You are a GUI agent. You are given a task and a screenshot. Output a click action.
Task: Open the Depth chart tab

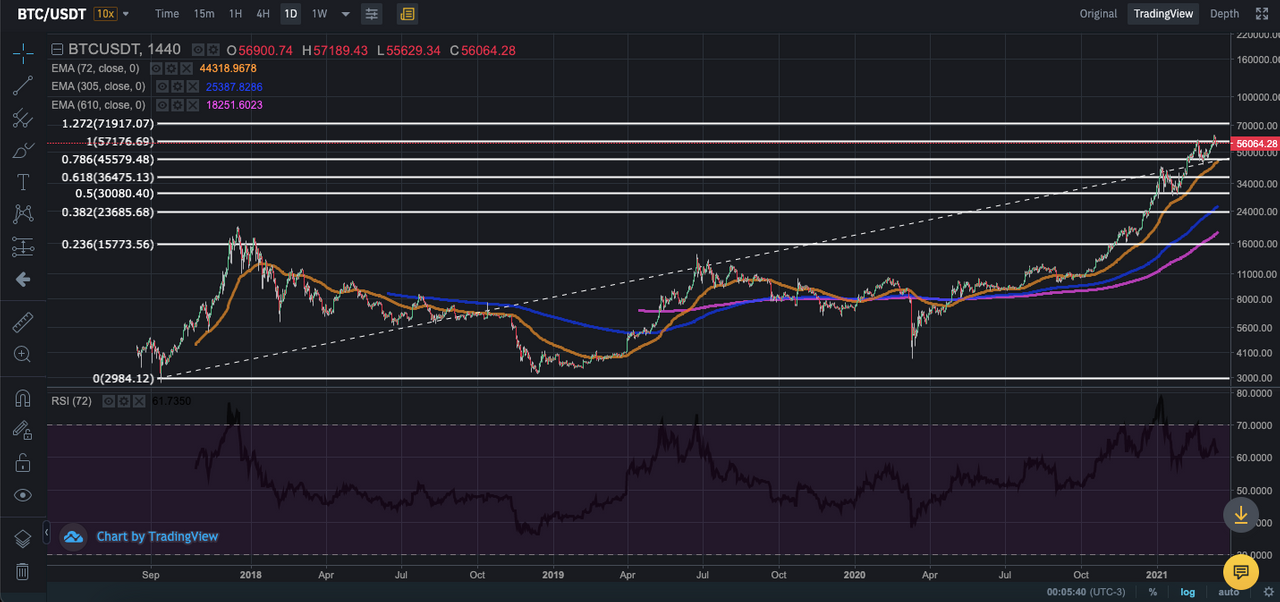pyautogui.click(x=1224, y=14)
